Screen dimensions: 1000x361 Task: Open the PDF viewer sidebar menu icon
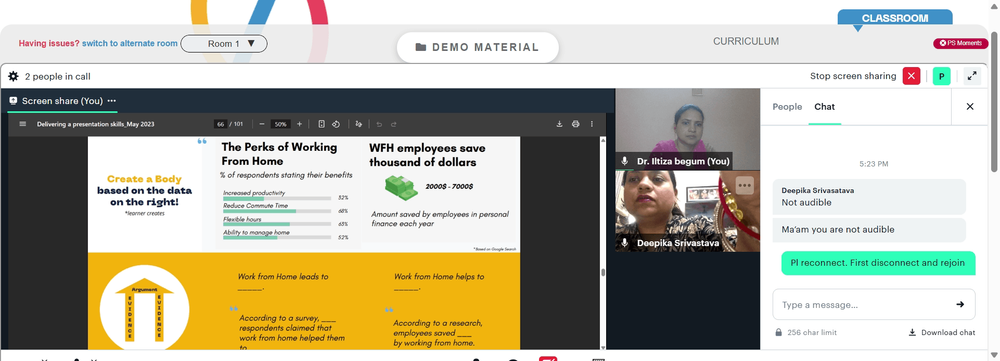pyautogui.click(x=22, y=124)
